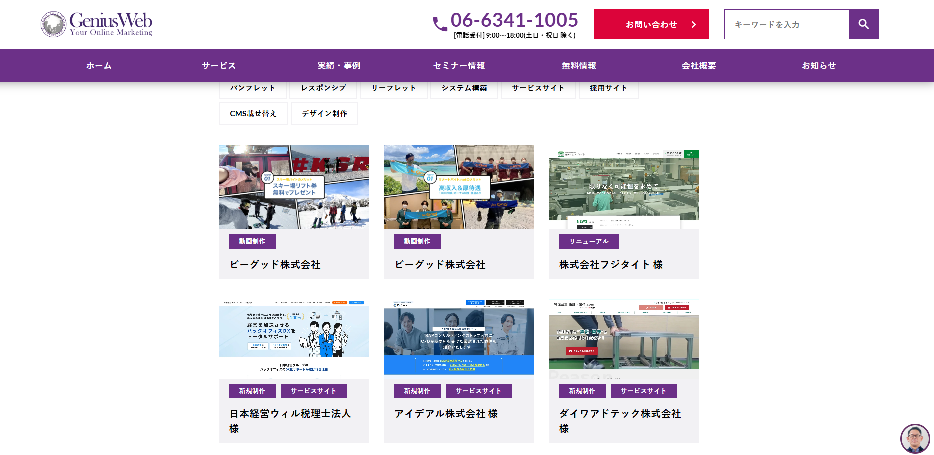
Task: Choose the デザイン制作 filter tag
Action: point(324,114)
